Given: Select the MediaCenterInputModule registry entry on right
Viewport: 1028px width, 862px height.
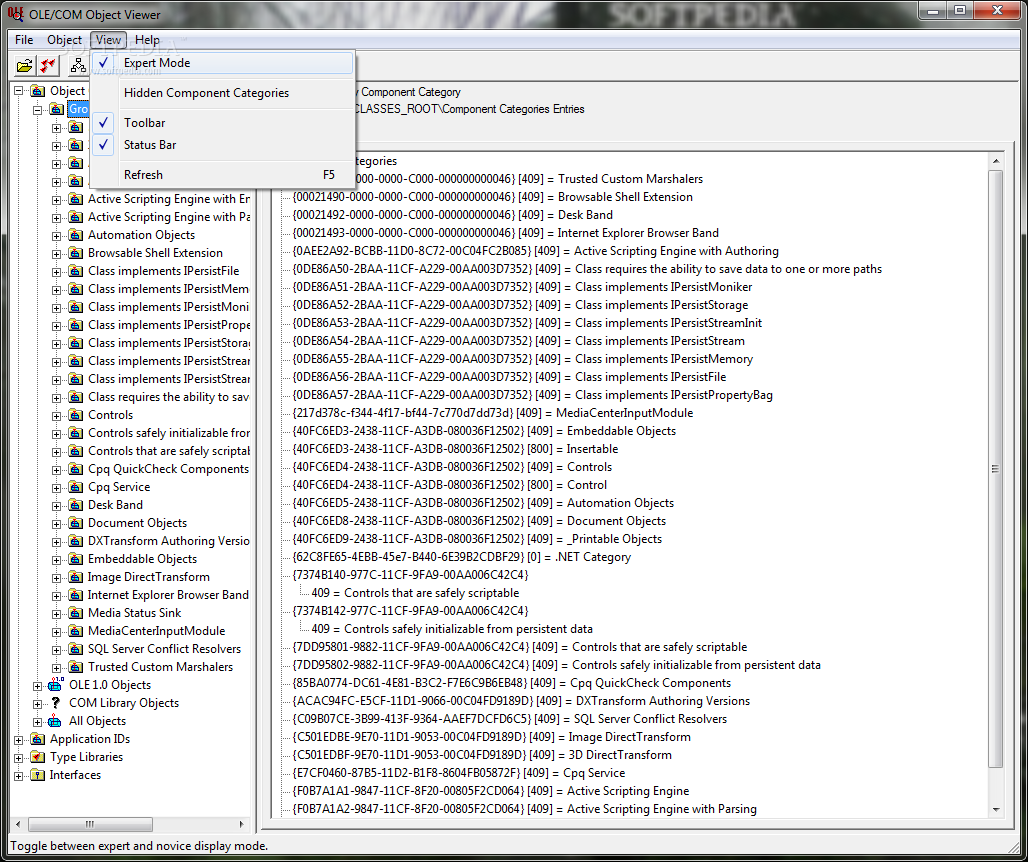Looking at the screenshot, I should 492,413.
